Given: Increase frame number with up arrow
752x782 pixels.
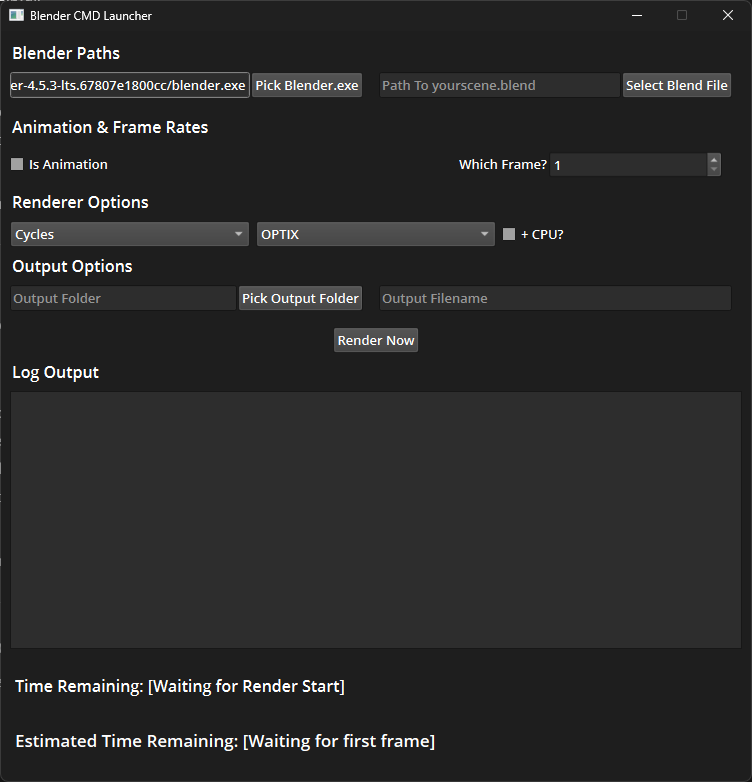Looking at the screenshot, I should 714,160.
